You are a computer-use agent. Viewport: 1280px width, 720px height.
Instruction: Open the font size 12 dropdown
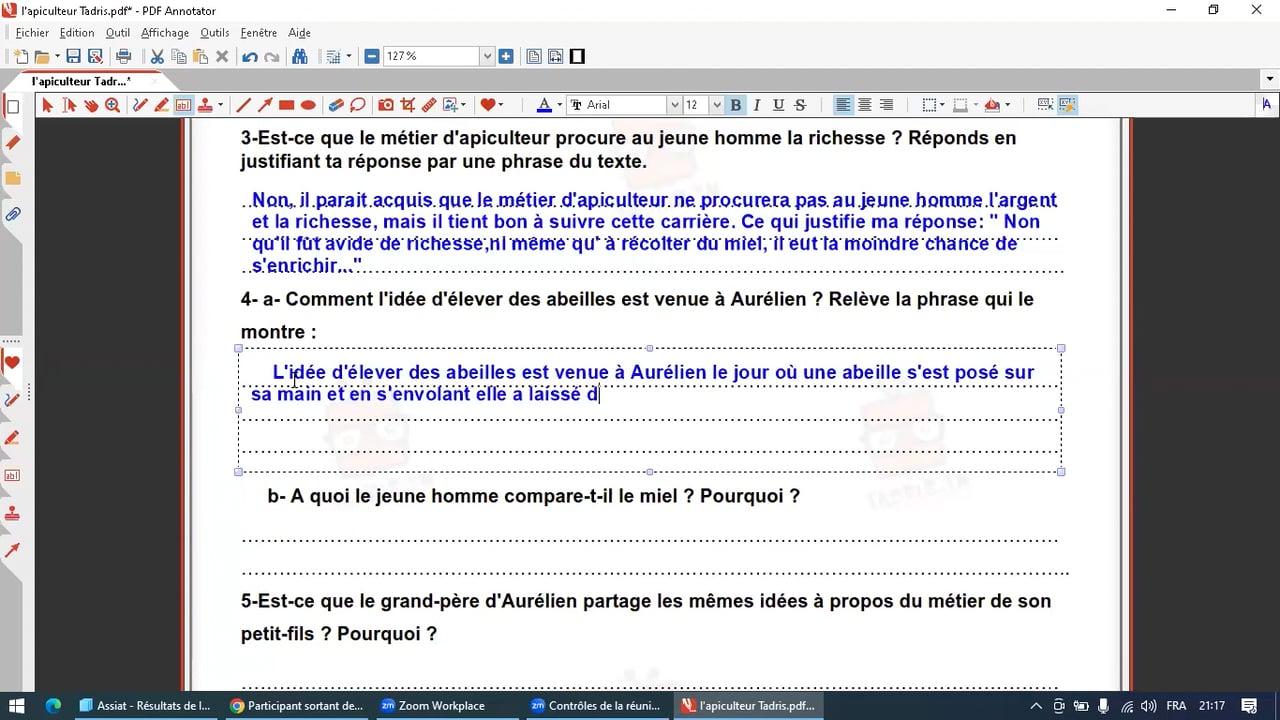click(x=716, y=105)
